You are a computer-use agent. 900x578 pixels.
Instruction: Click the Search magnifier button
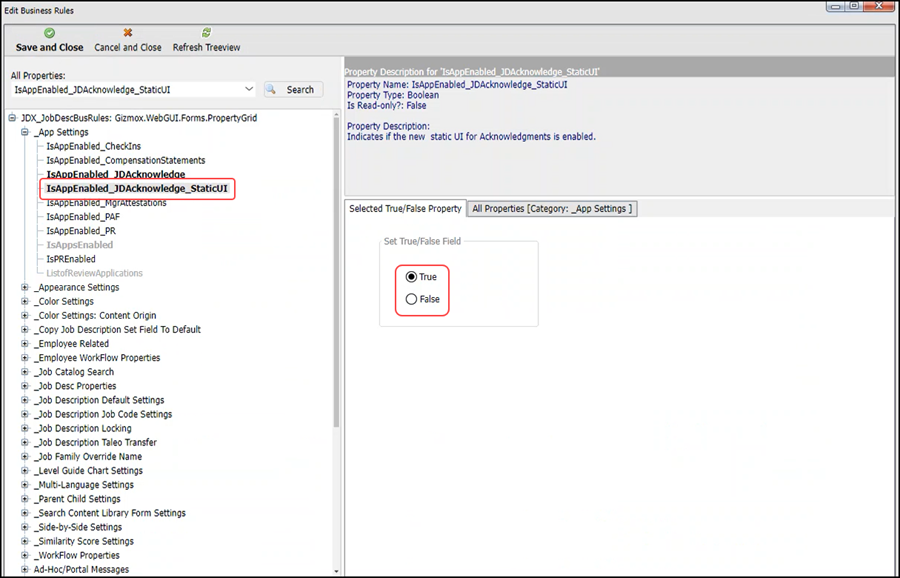(x=292, y=90)
